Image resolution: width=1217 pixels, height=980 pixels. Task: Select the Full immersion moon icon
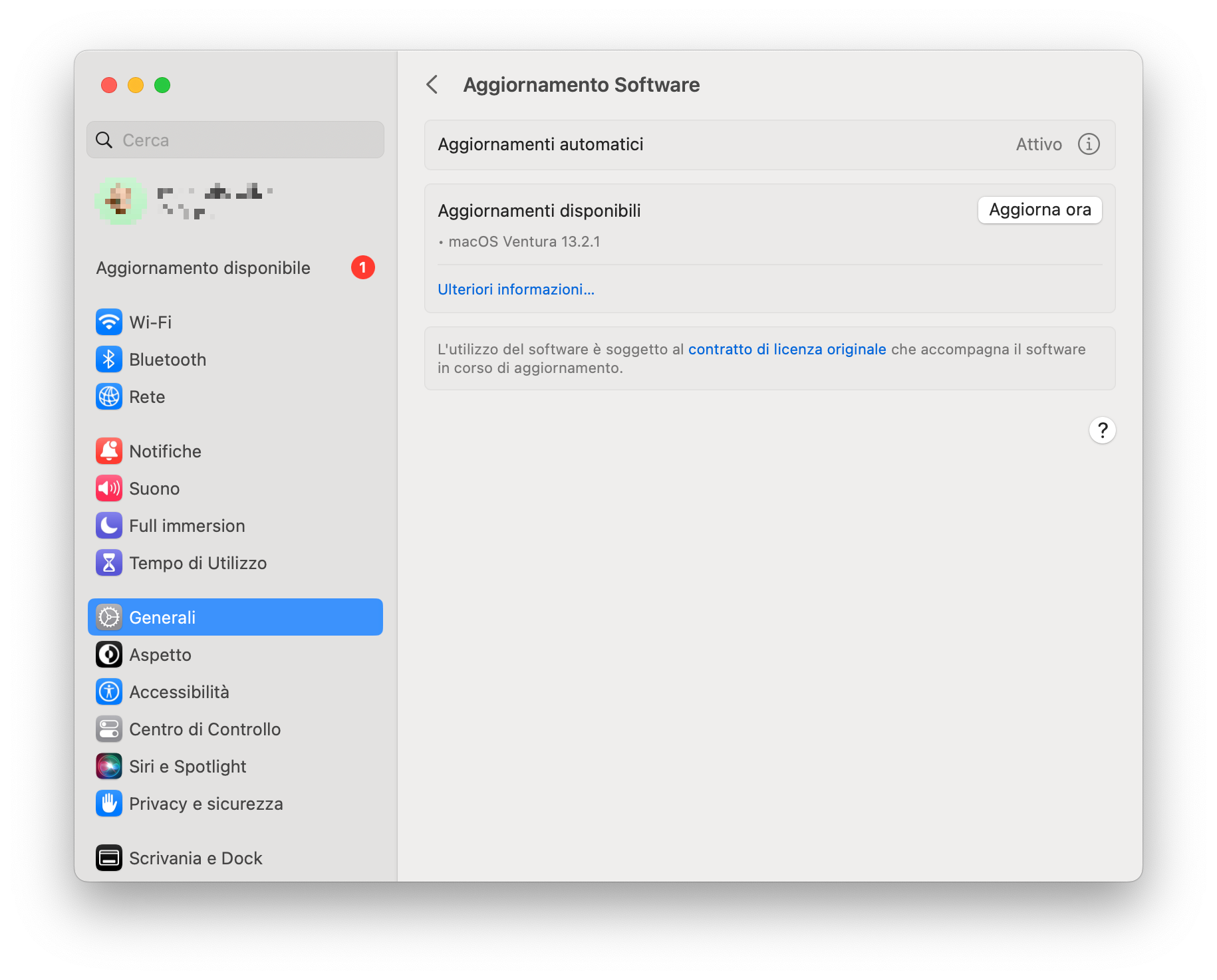109,525
